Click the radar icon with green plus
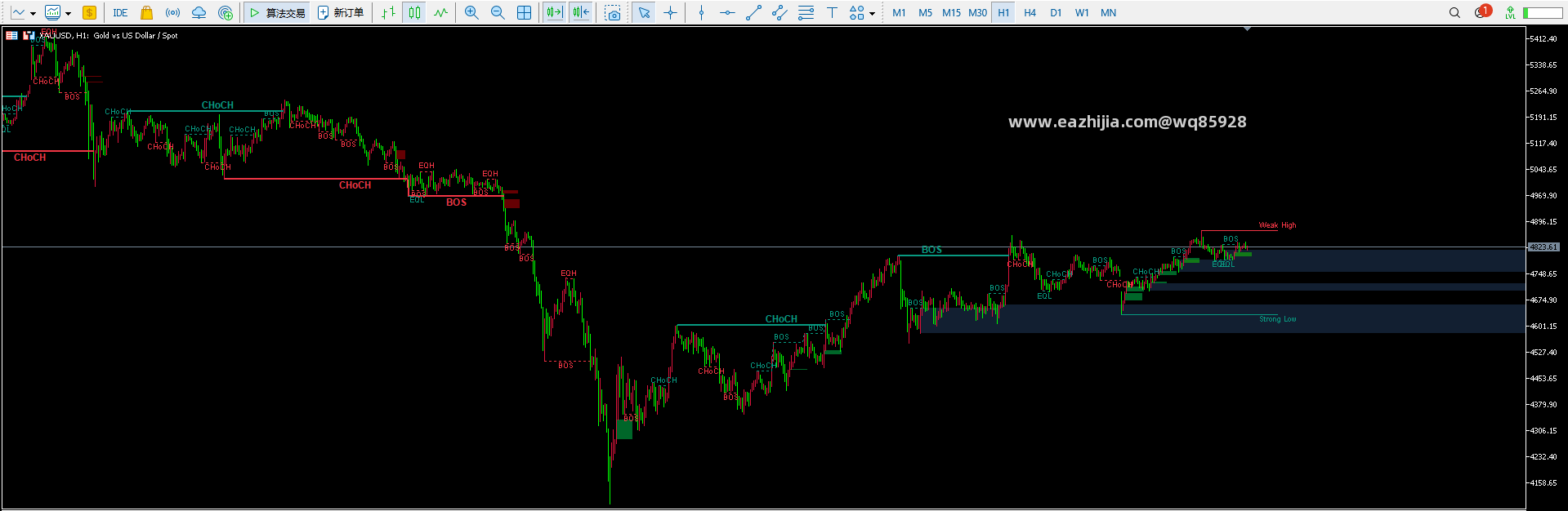The height and width of the screenshot is (511, 1568). coord(226,12)
